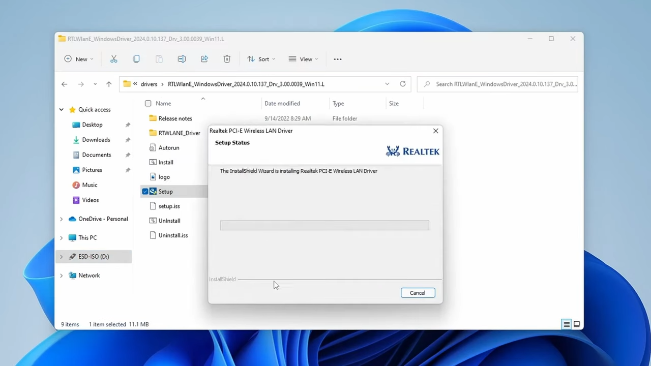Open Music in sidebar

coord(89,185)
